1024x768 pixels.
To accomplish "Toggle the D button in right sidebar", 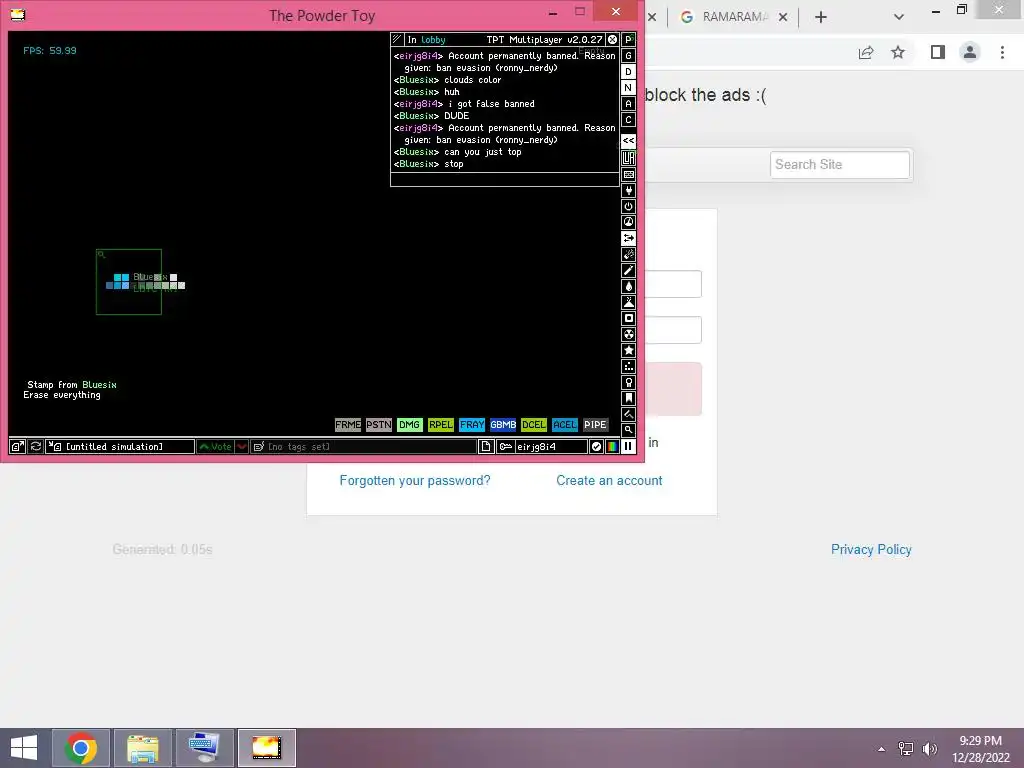I will (x=628, y=72).
